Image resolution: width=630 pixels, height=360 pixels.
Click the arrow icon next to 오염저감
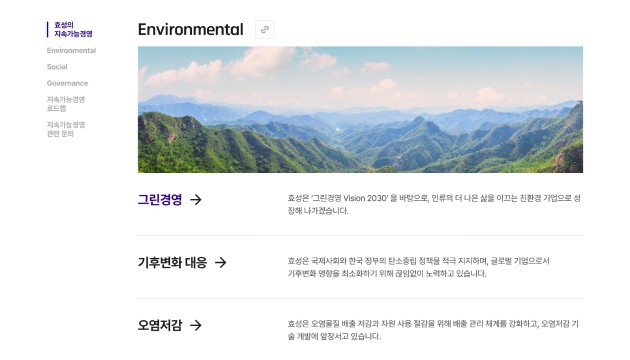point(196,325)
